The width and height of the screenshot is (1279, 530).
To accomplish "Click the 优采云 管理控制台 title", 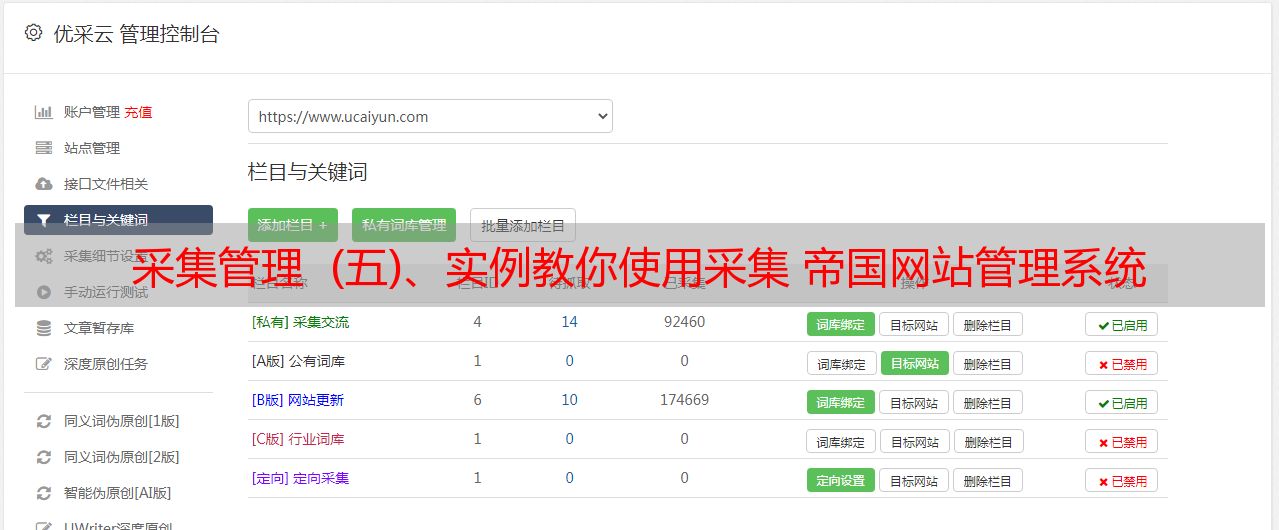I will (x=137, y=34).
